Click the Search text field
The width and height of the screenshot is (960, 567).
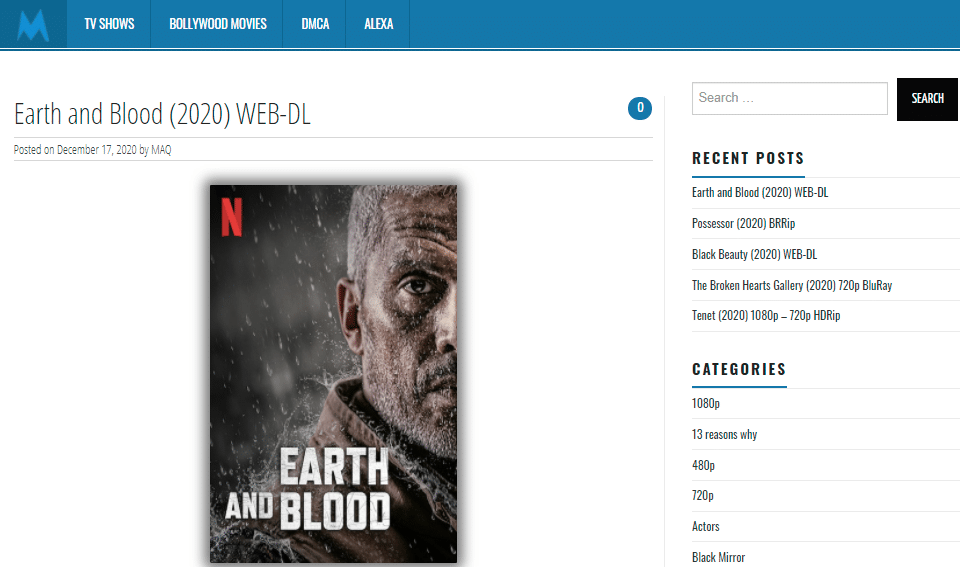point(789,98)
